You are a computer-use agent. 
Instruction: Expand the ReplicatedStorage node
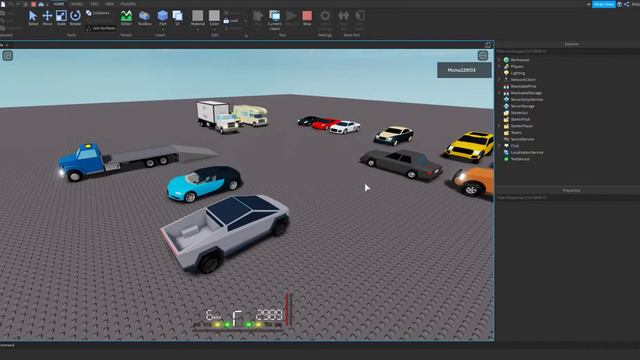500,93
